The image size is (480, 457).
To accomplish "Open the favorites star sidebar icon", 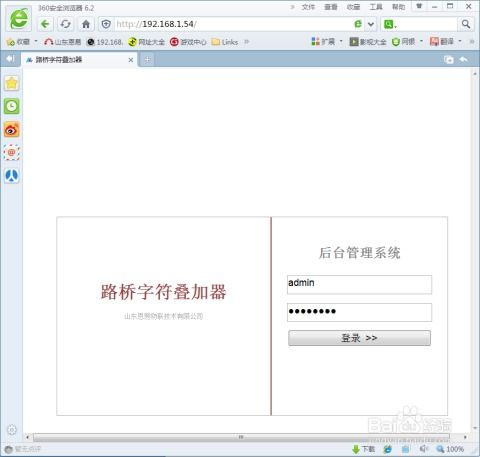I will (12, 83).
